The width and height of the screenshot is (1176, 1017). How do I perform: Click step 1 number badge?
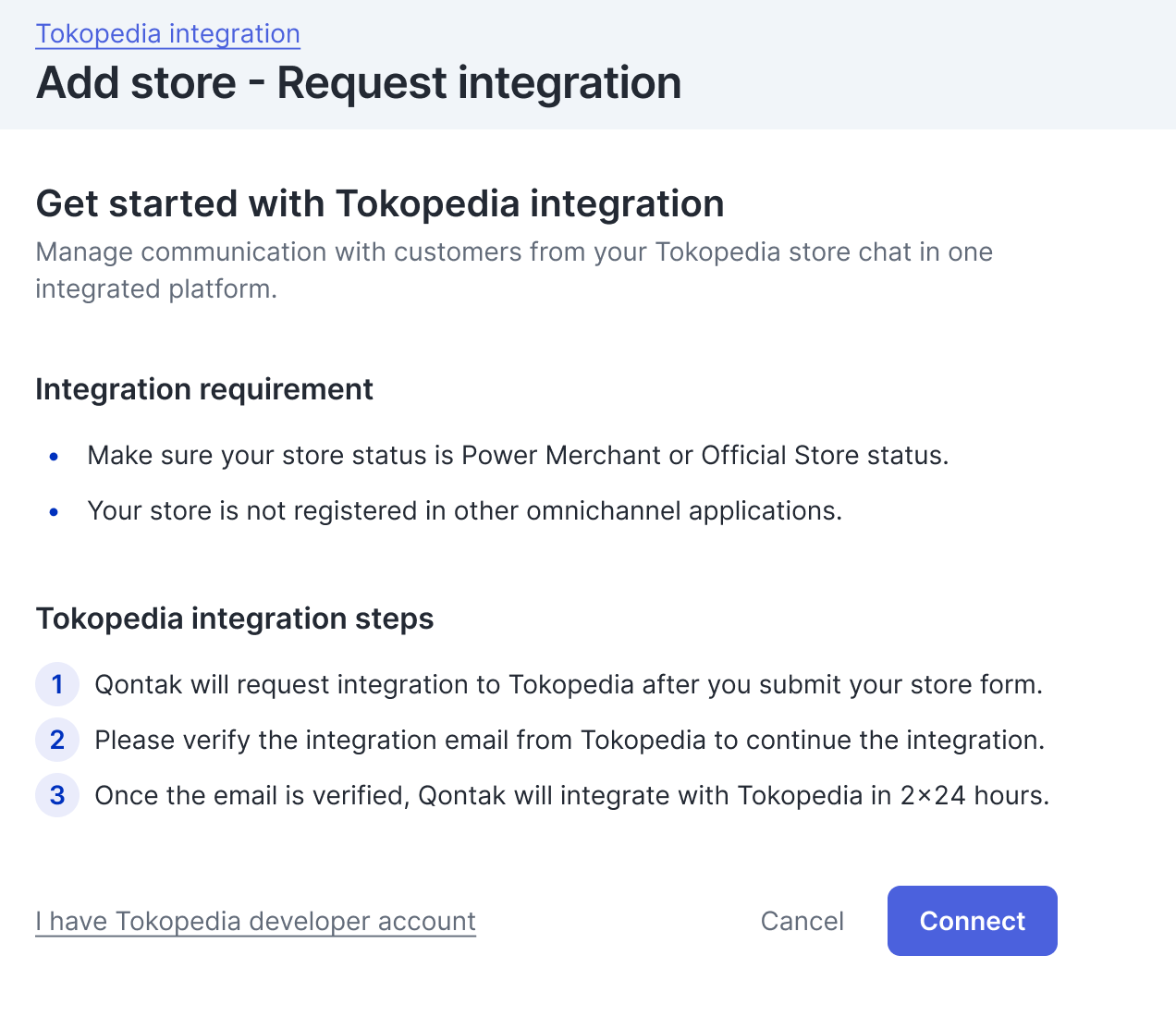(57, 684)
